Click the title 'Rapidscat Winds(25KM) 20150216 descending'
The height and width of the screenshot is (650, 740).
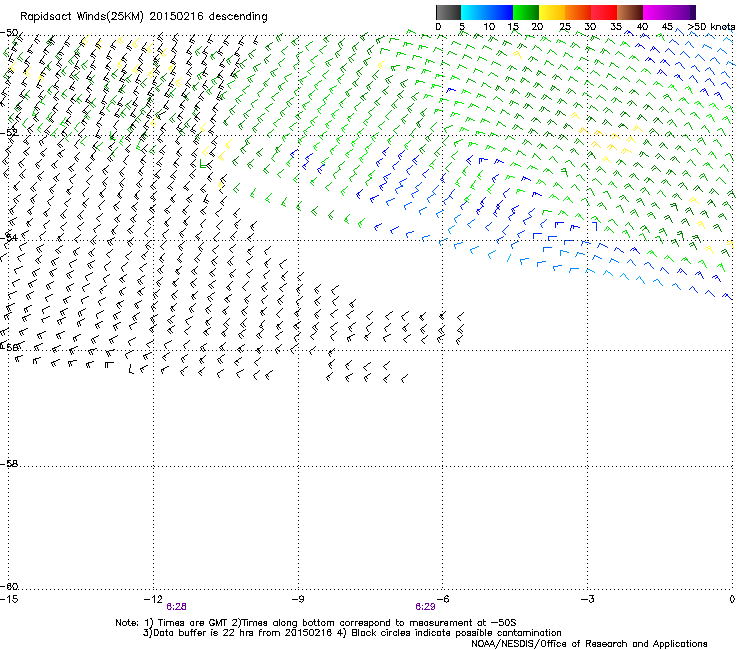click(x=143, y=17)
